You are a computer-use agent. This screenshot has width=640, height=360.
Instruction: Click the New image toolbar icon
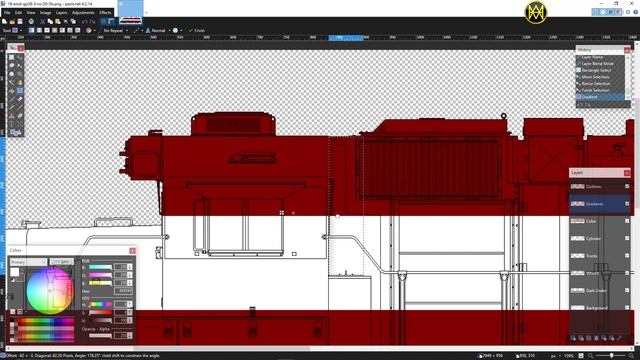coord(4,21)
